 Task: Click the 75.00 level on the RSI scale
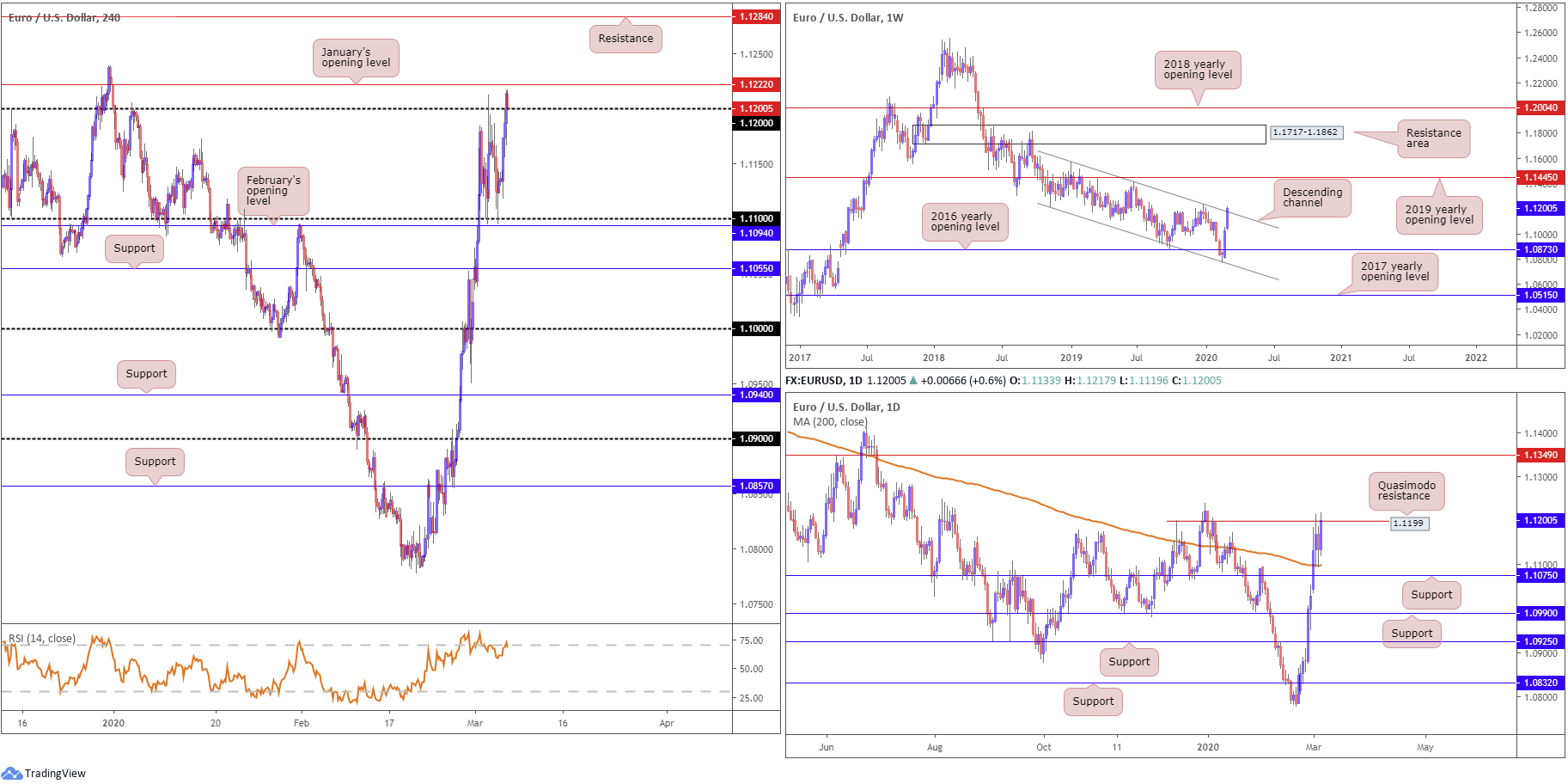[751, 640]
